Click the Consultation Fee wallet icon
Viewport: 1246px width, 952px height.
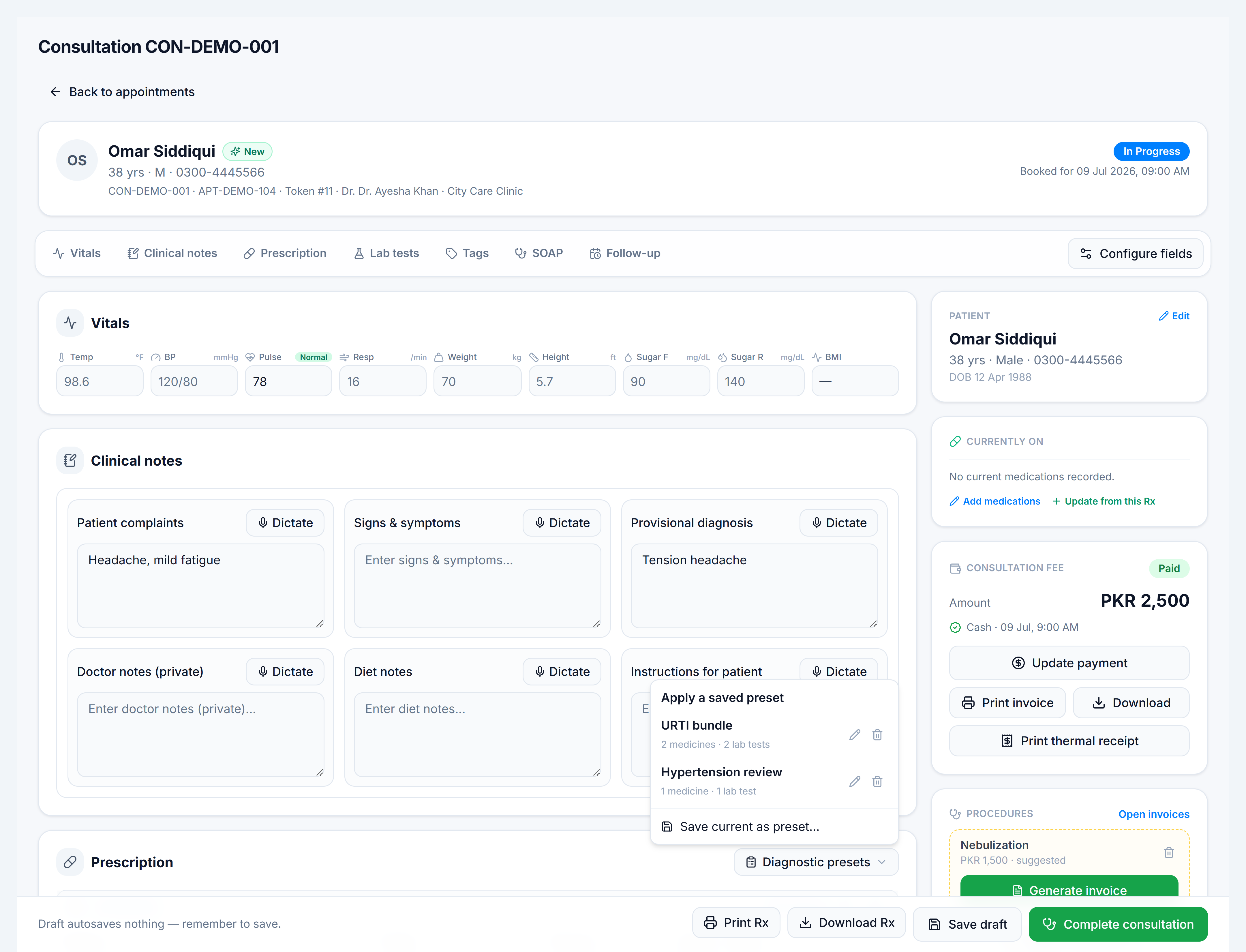click(955, 568)
